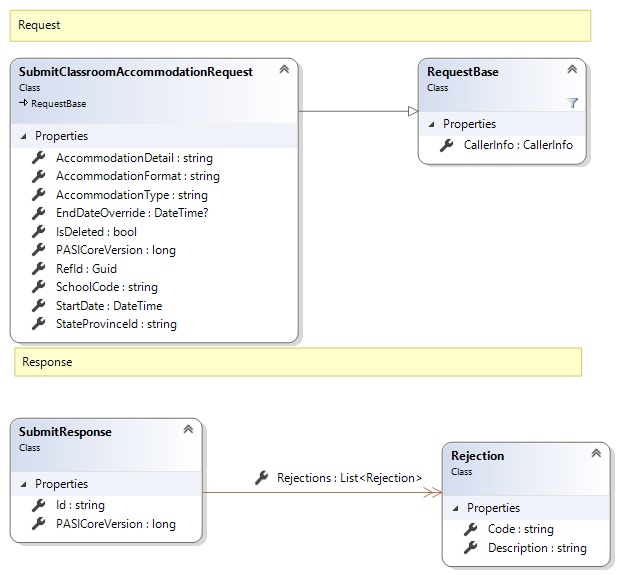Collapse Properties section in RequestBase
The width and height of the screenshot is (619, 575).
(x=431, y=124)
